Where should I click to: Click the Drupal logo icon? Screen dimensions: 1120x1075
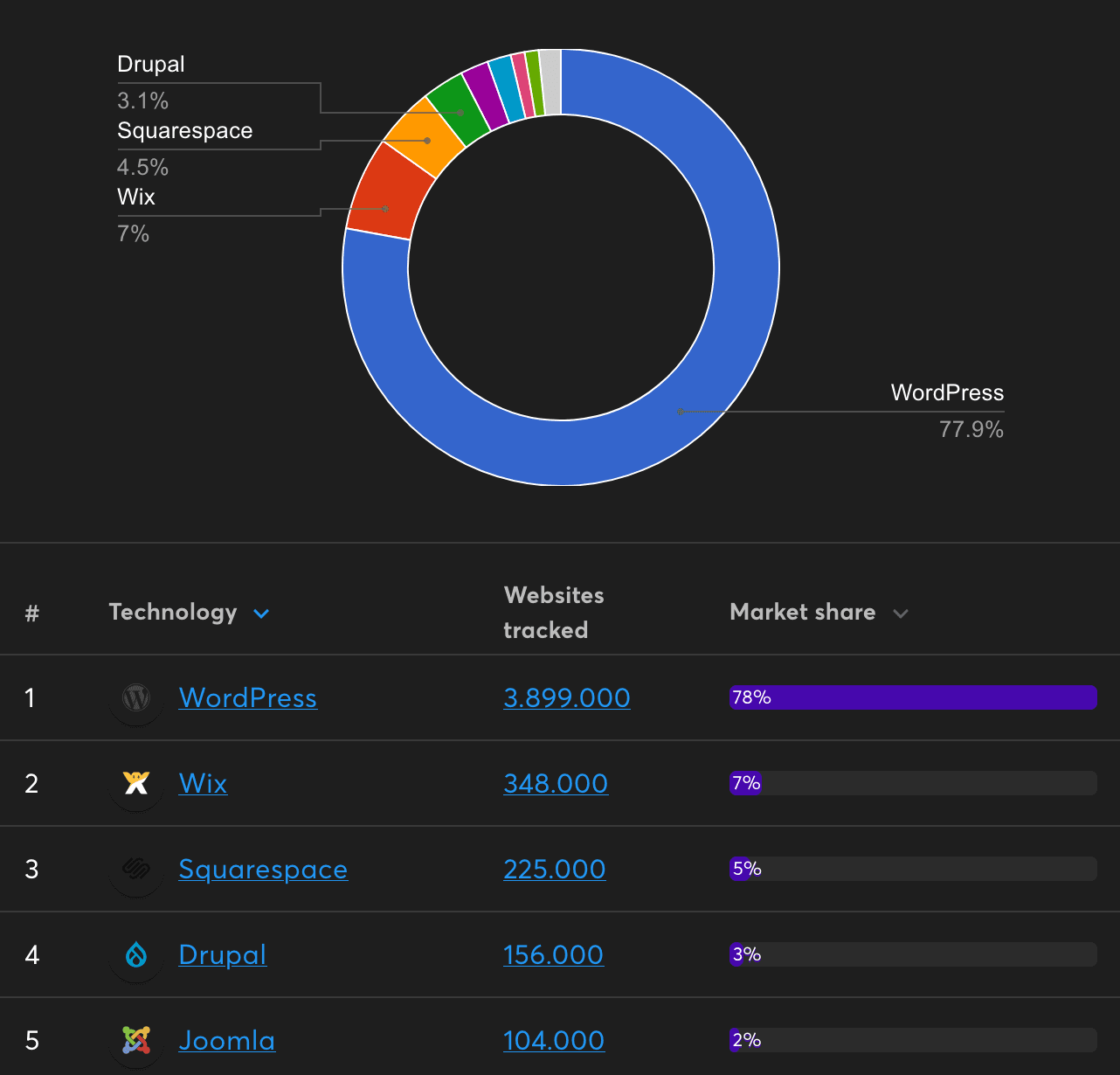[136, 954]
